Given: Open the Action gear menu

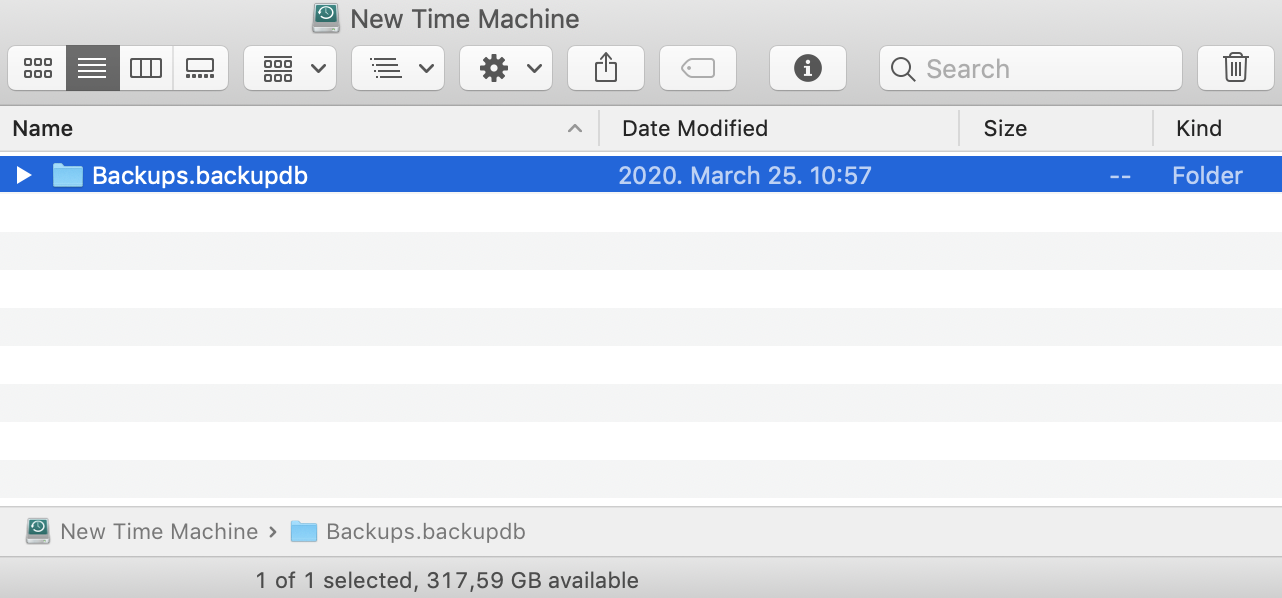Looking at the screenshot, I should click(506, 69).
